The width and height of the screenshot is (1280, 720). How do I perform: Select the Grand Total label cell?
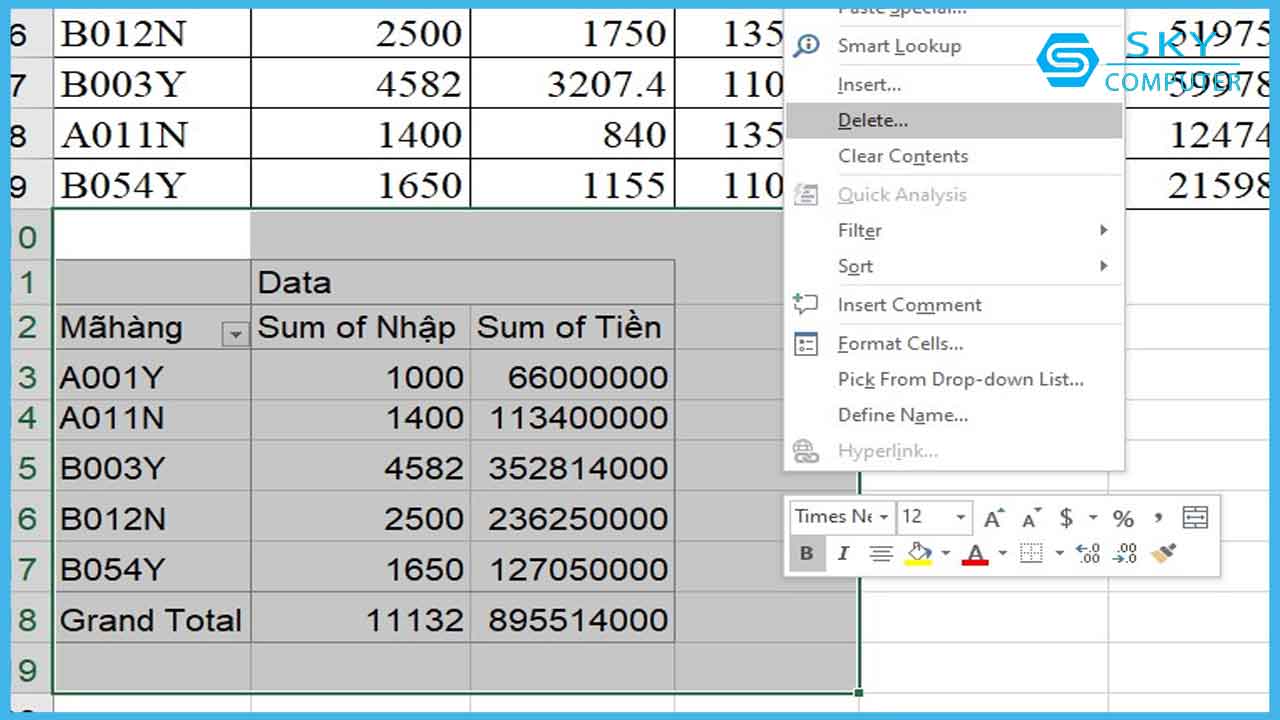click(x=152, y=619)
